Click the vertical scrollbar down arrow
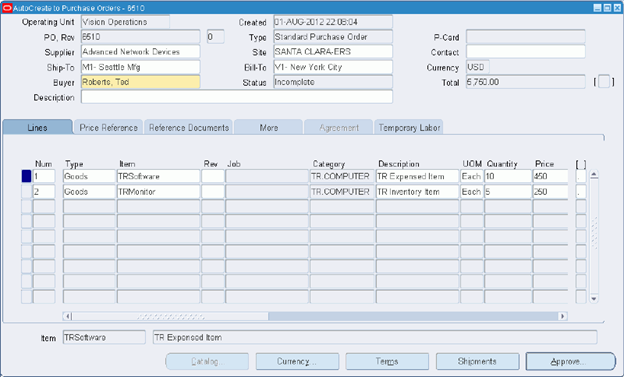 (x=594, y=299)
